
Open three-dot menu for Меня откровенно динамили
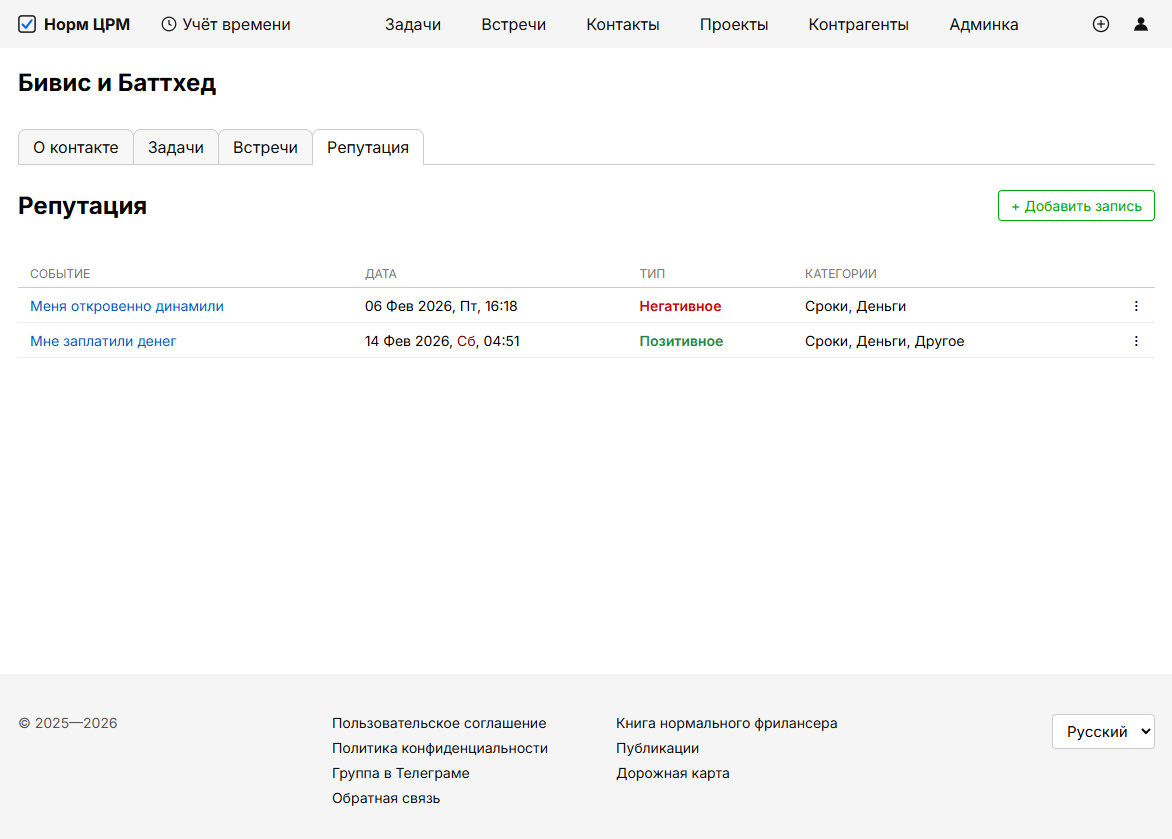pyautogui.click(x=1136, y=306)
